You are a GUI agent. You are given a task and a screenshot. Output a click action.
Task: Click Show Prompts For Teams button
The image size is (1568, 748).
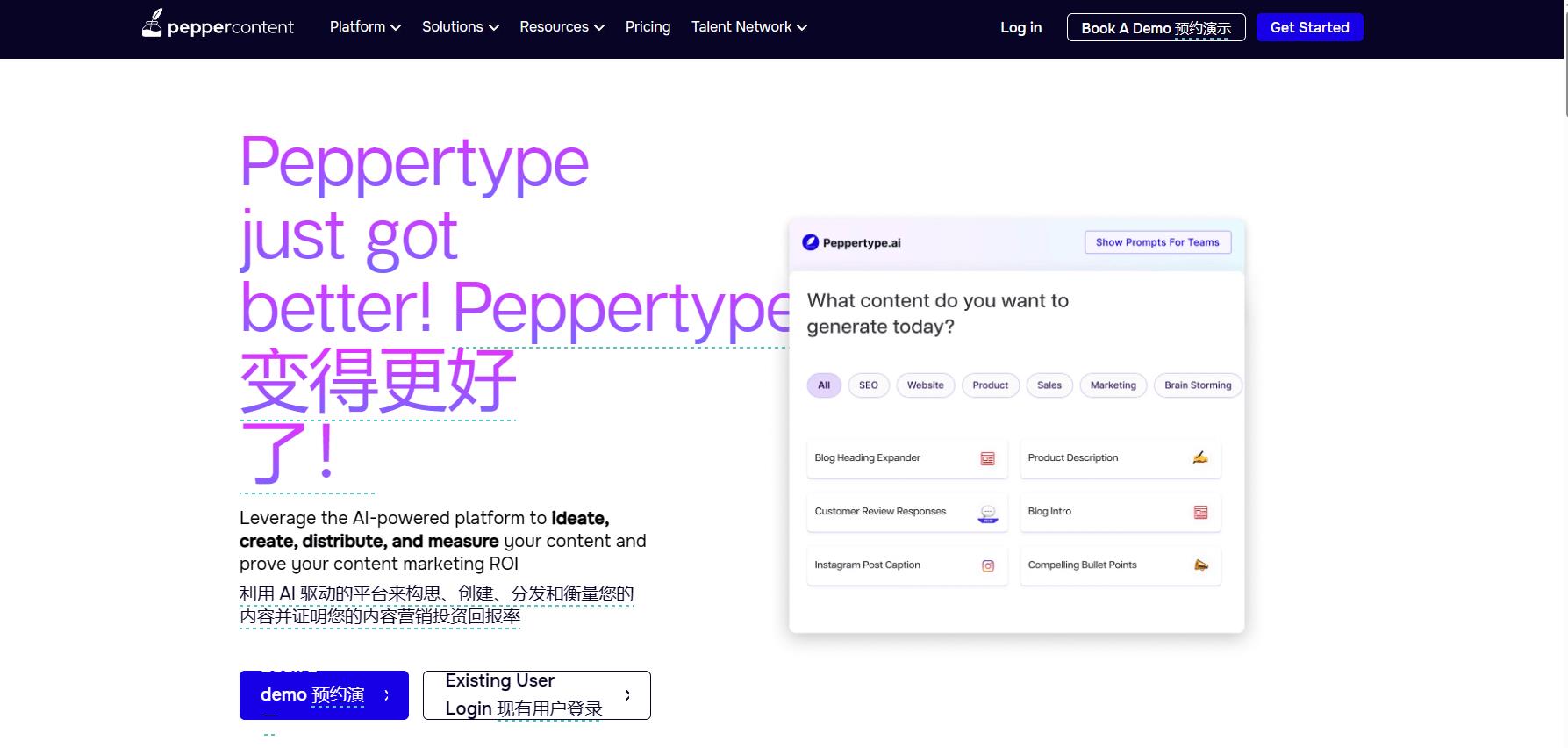click(1158, 242)
